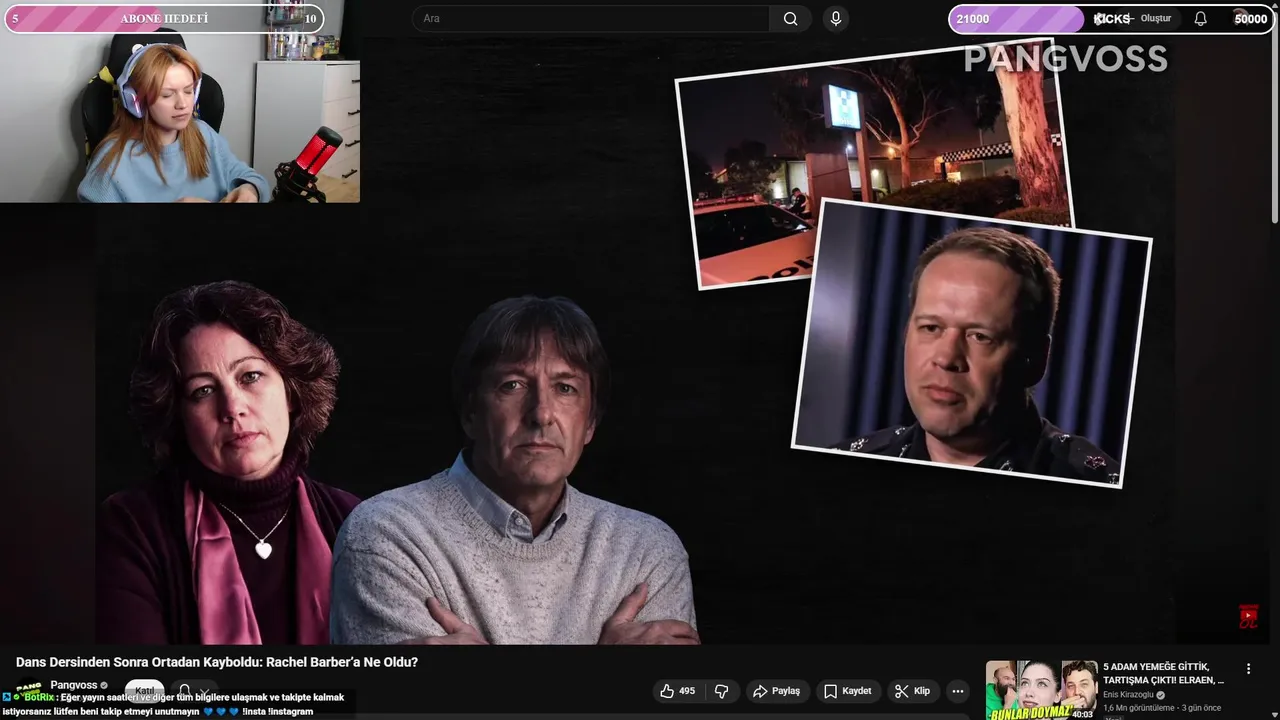Image resolution: width=1280 pixels, height=720 pixels.
Task: Create a clip with Klip button
Action: click(x=912, y=691)
